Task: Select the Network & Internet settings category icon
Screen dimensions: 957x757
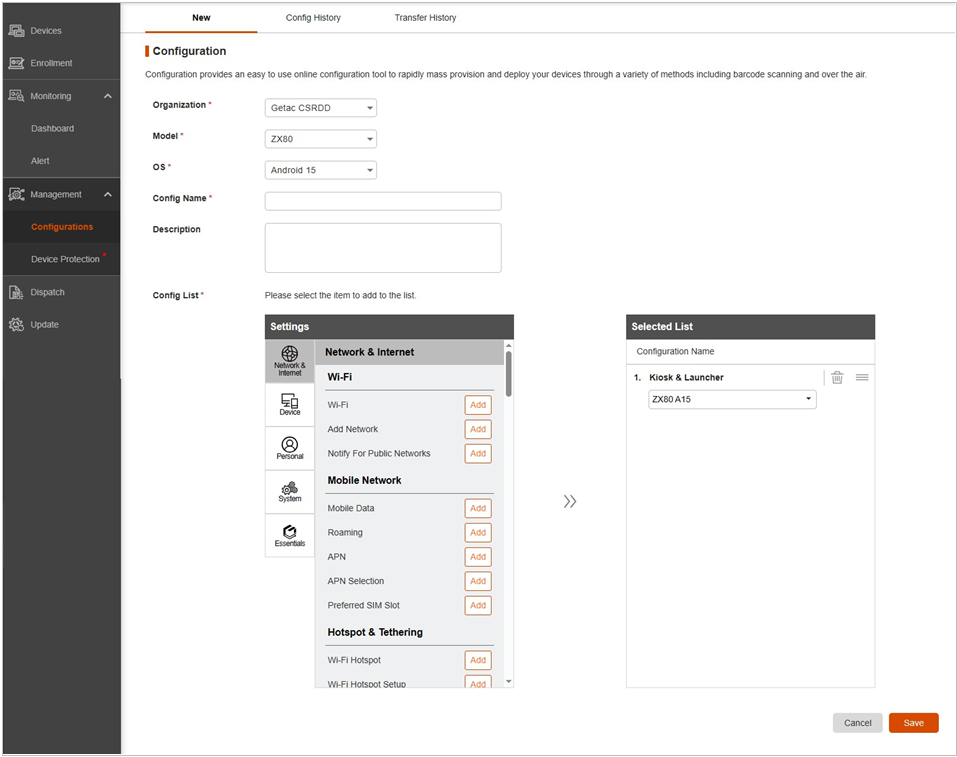Action: (x=289, y=361)
